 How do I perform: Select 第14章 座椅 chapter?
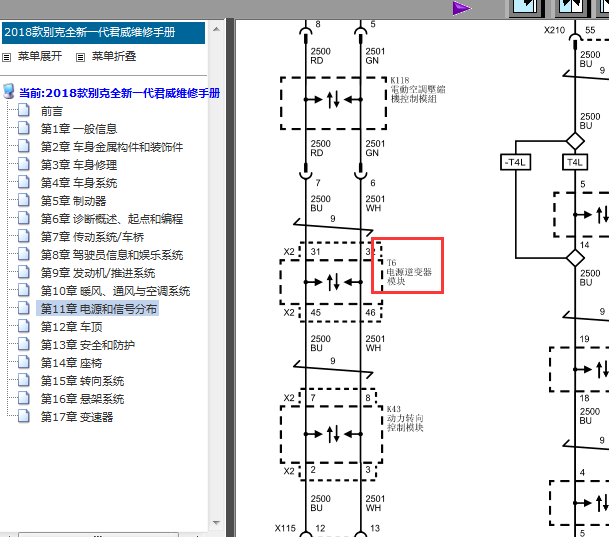(x=71, y=363)
